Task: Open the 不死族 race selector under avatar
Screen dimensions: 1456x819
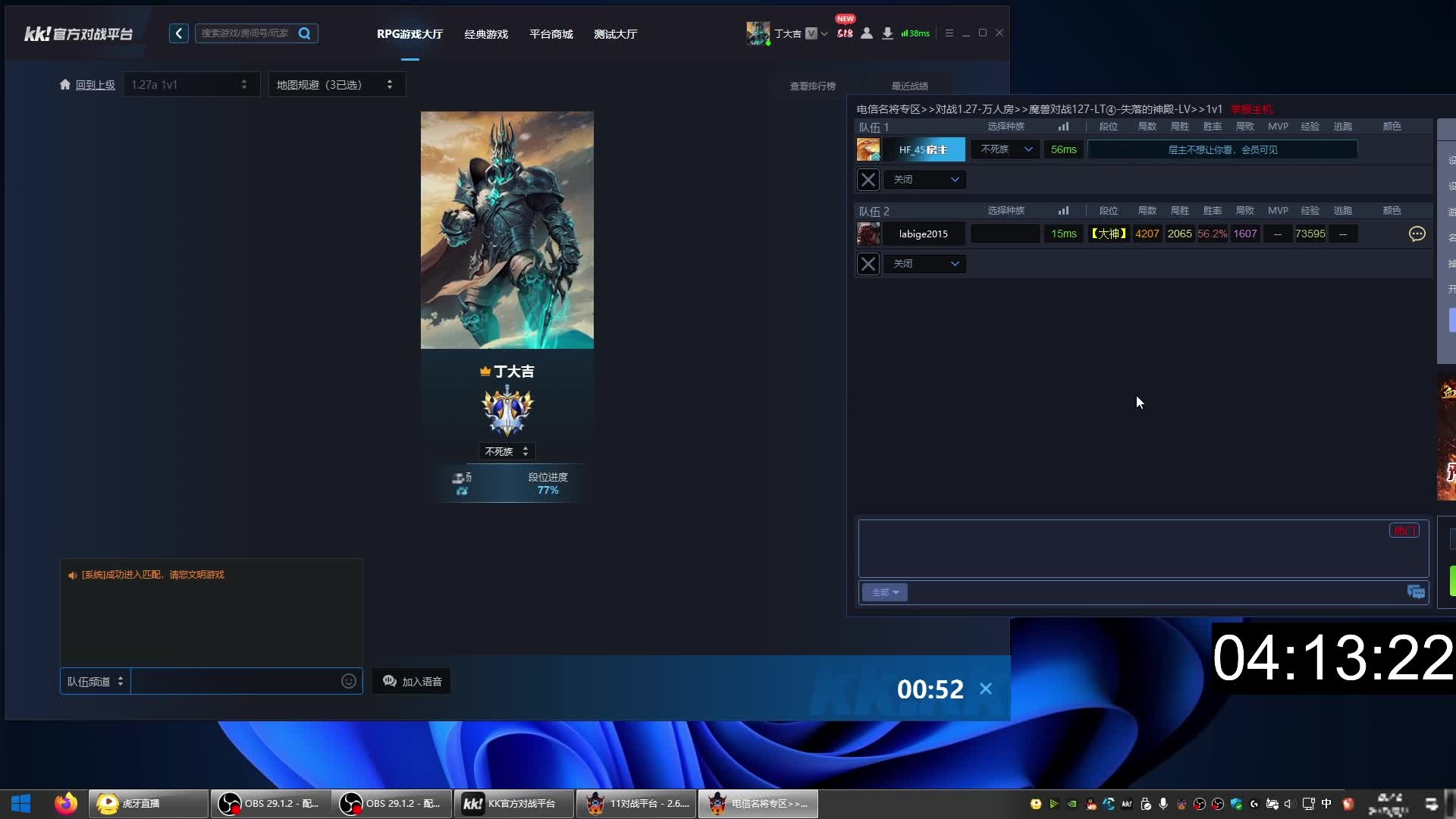Action: pos(507,451)
